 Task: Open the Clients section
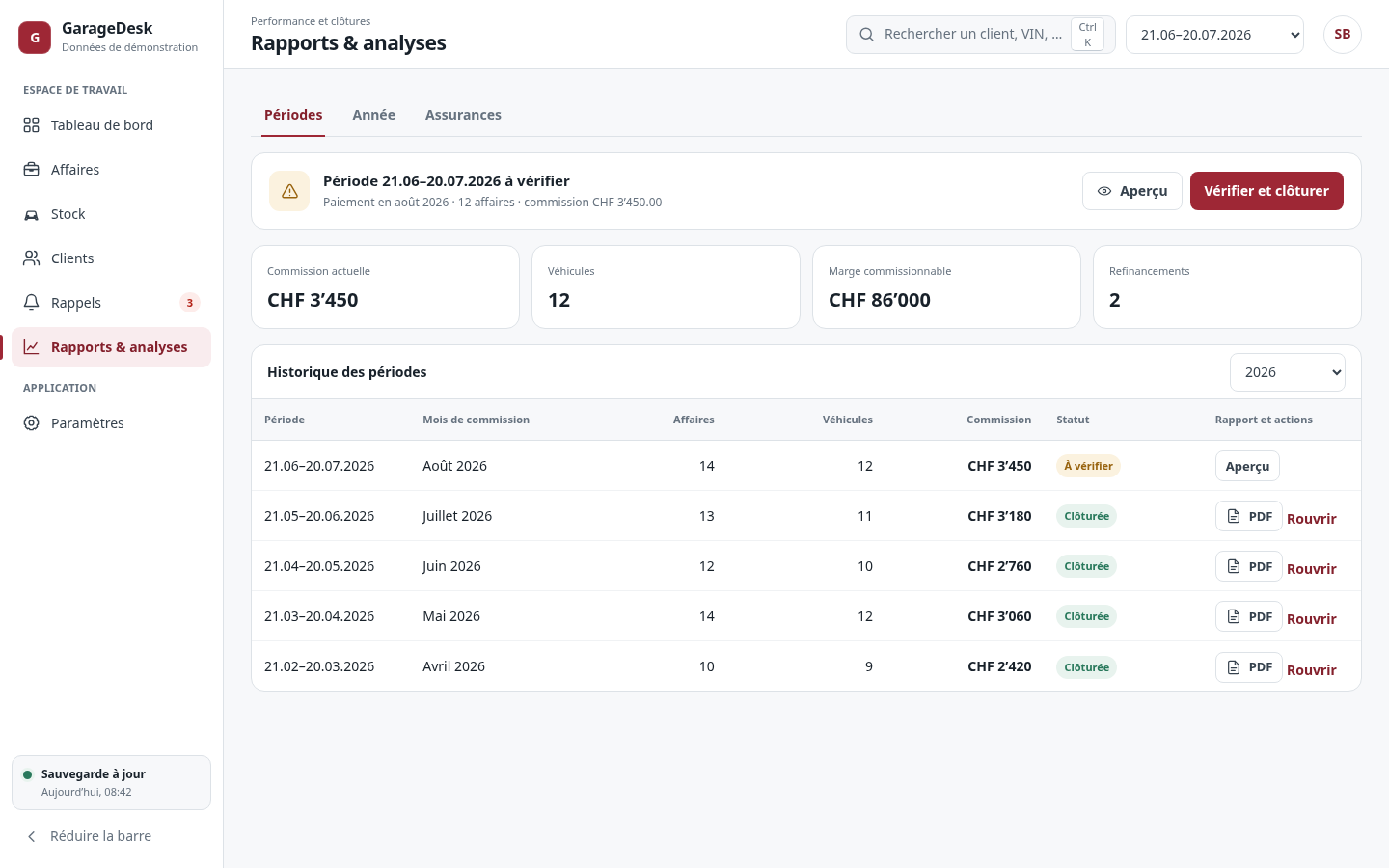click(111, 258)
